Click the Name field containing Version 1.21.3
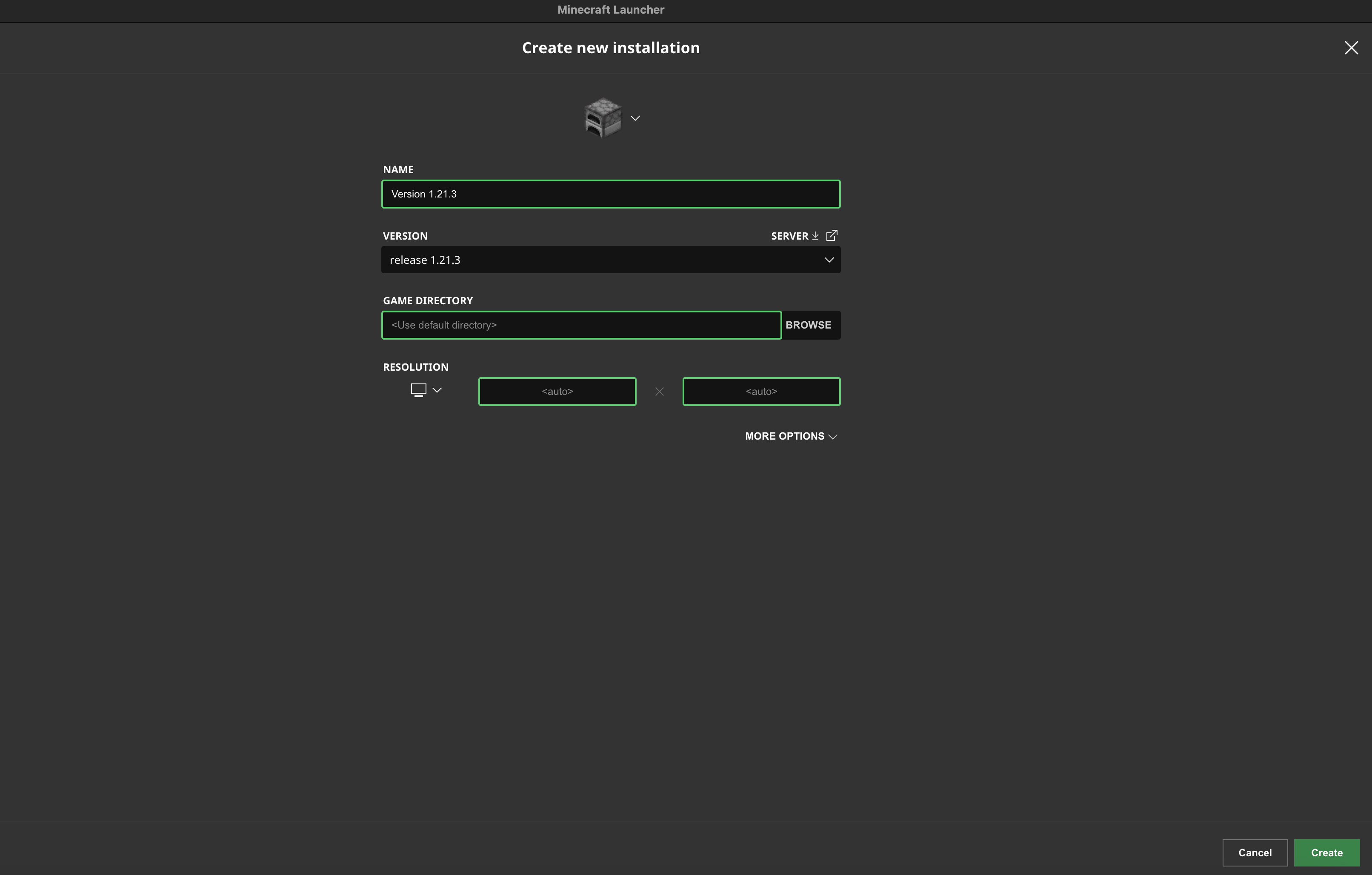1372x875 pixels. pos(611,194)
